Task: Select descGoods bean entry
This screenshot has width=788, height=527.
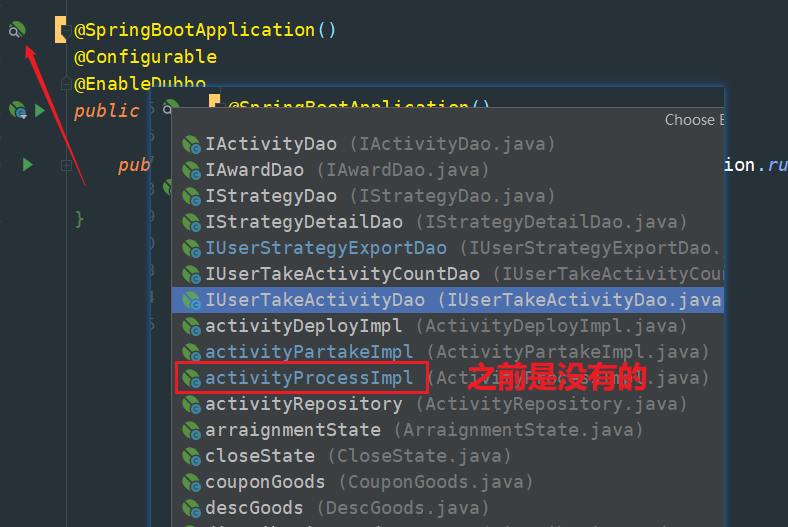Action: coord(447,508)
